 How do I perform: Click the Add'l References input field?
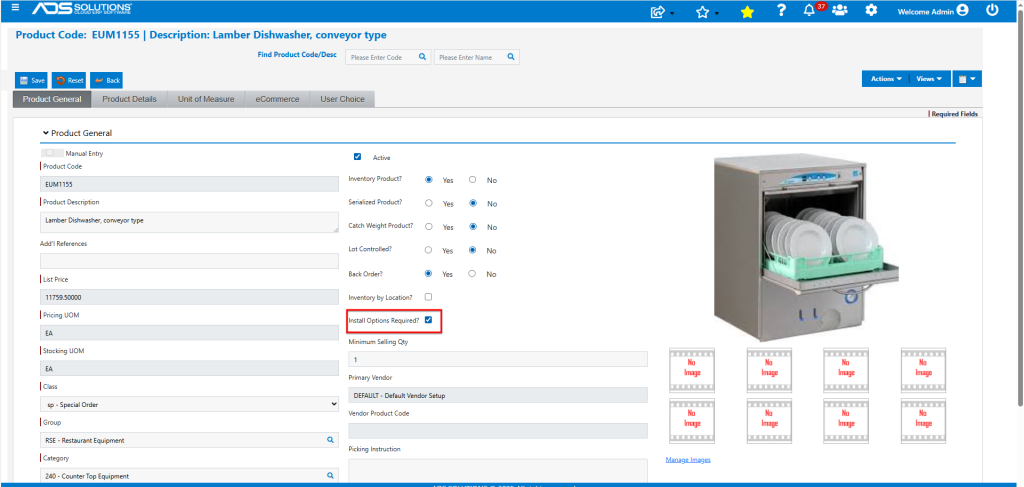(x=189, y=261)
